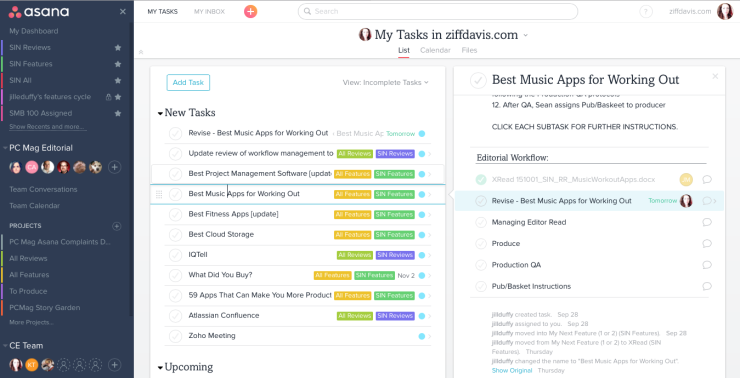
Task: Collapse the PC Mag Editorial team section
Action: coord(5,148)
